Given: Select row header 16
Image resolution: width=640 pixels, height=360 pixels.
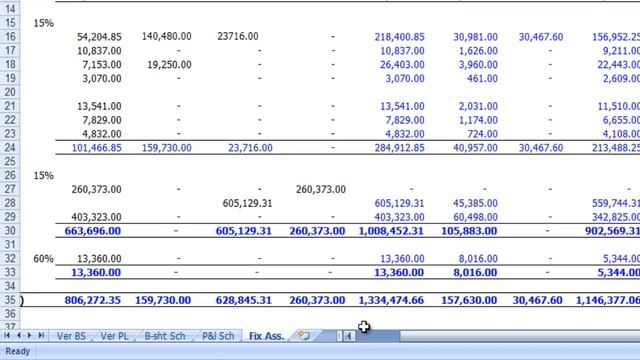Looking at the screenshot, I should (x=10, y=37).
